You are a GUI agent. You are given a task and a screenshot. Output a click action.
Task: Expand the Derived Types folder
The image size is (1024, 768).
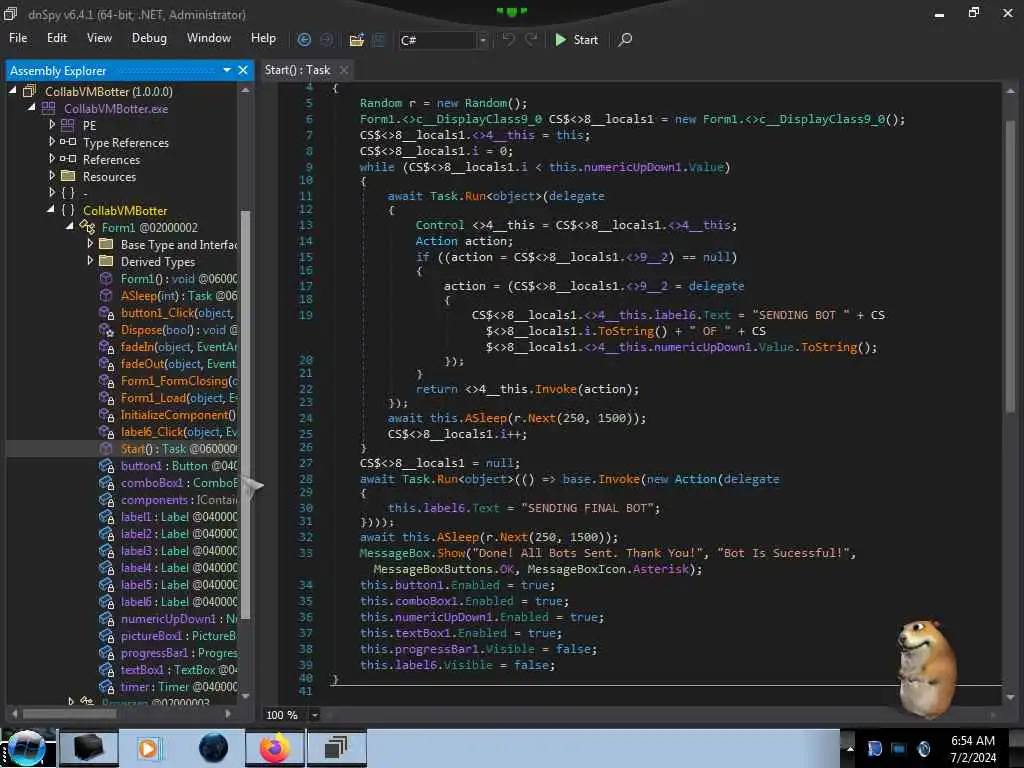(x=90, y=261)
